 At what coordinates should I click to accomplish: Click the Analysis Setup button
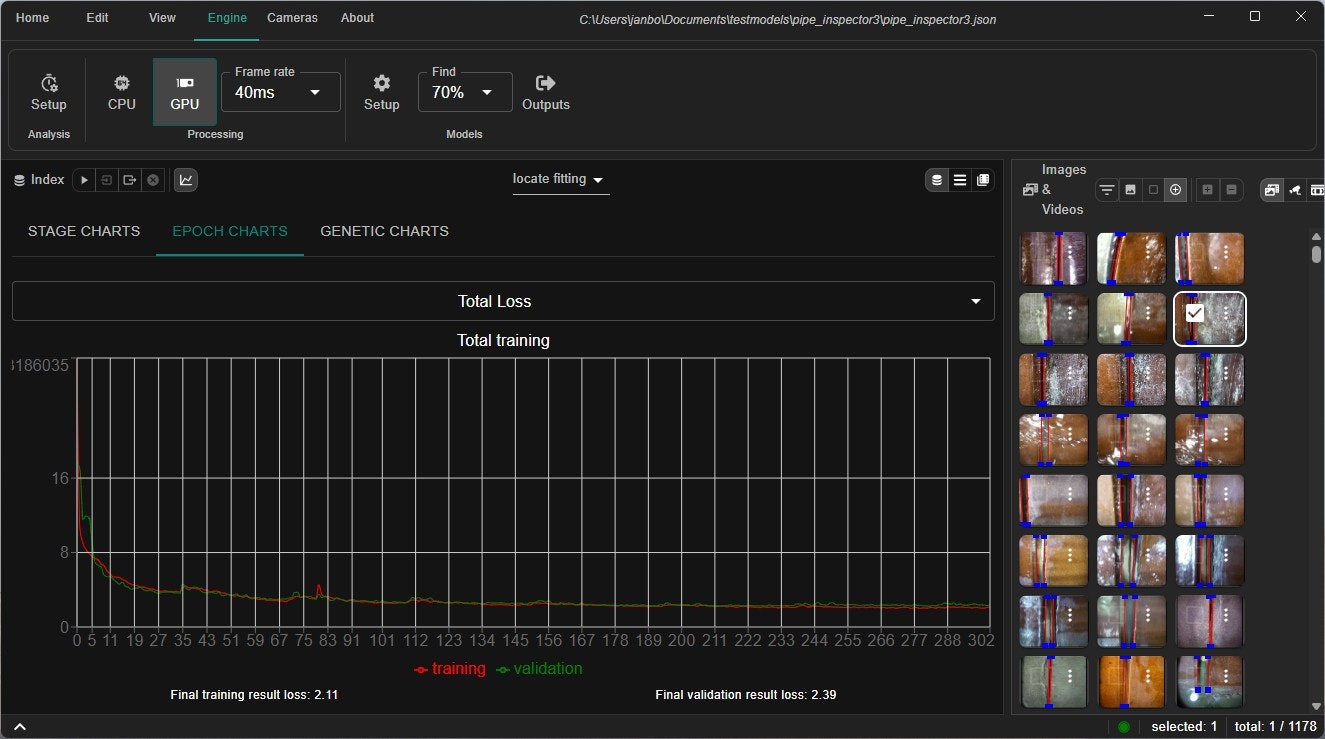(x=48, y=91)
